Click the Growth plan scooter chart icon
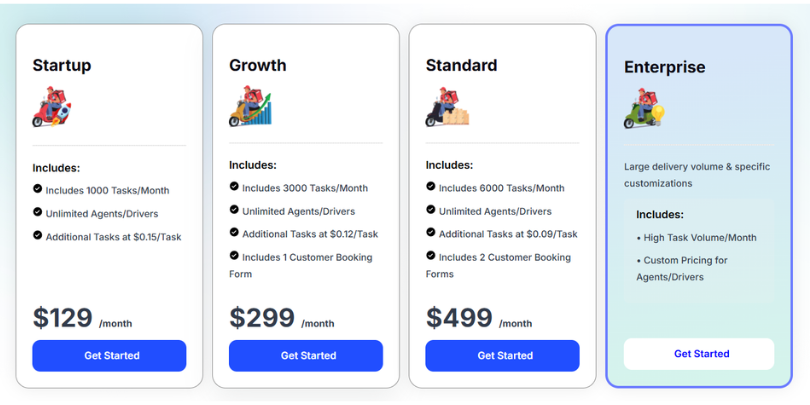The image size is (810, 405). (250, 107)
